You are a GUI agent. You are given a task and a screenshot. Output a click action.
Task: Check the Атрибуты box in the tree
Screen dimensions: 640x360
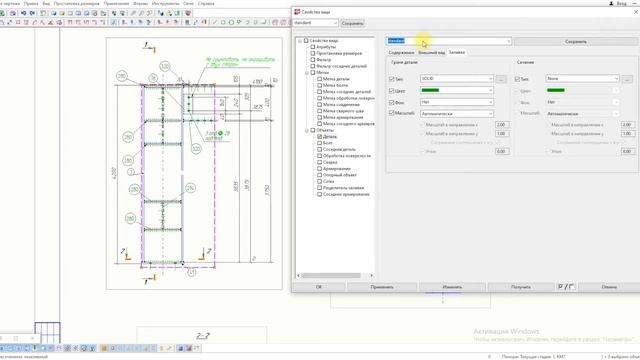click(x=313, y=47)
